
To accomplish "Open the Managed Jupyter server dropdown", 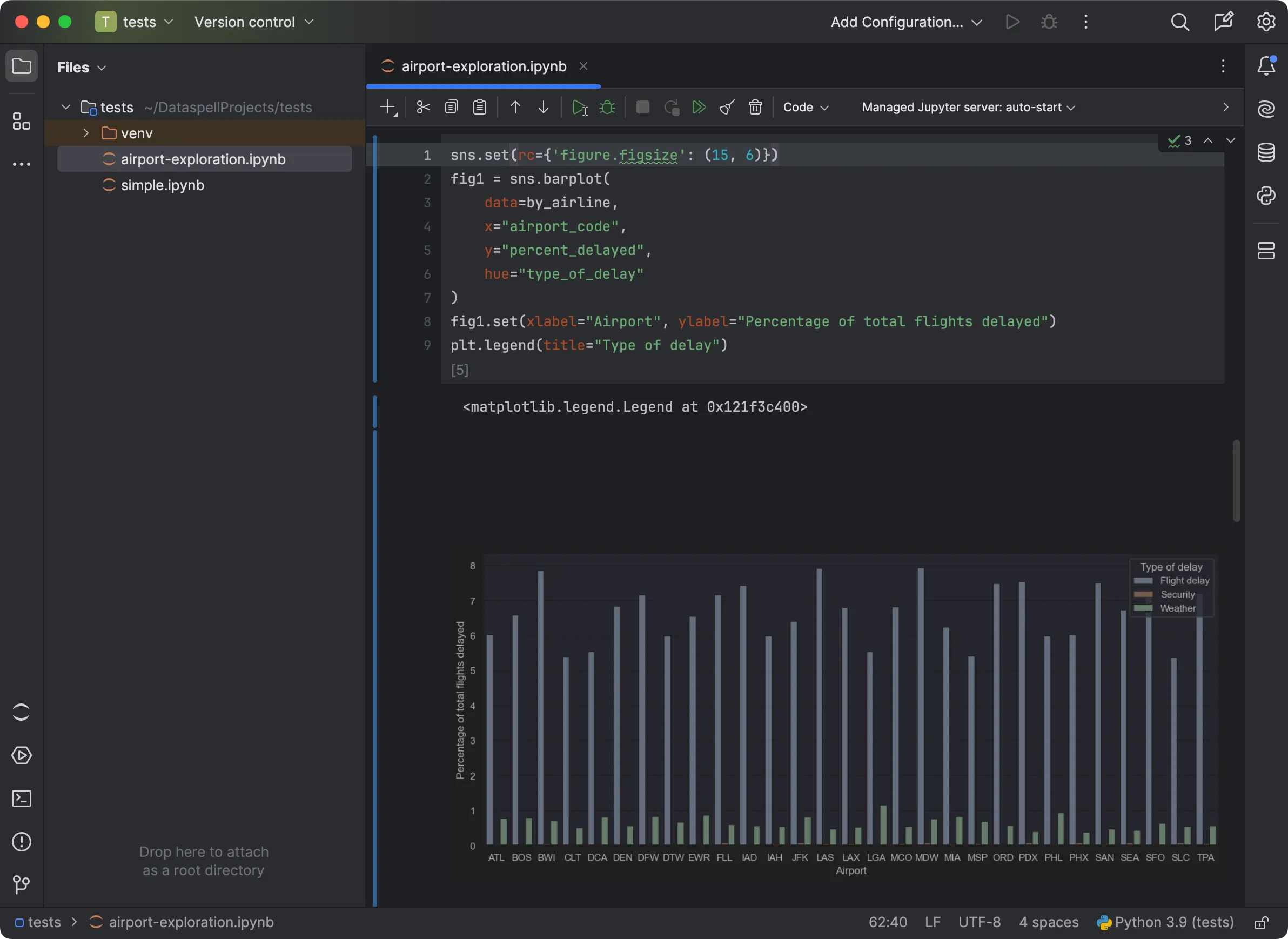I will 968,108.
